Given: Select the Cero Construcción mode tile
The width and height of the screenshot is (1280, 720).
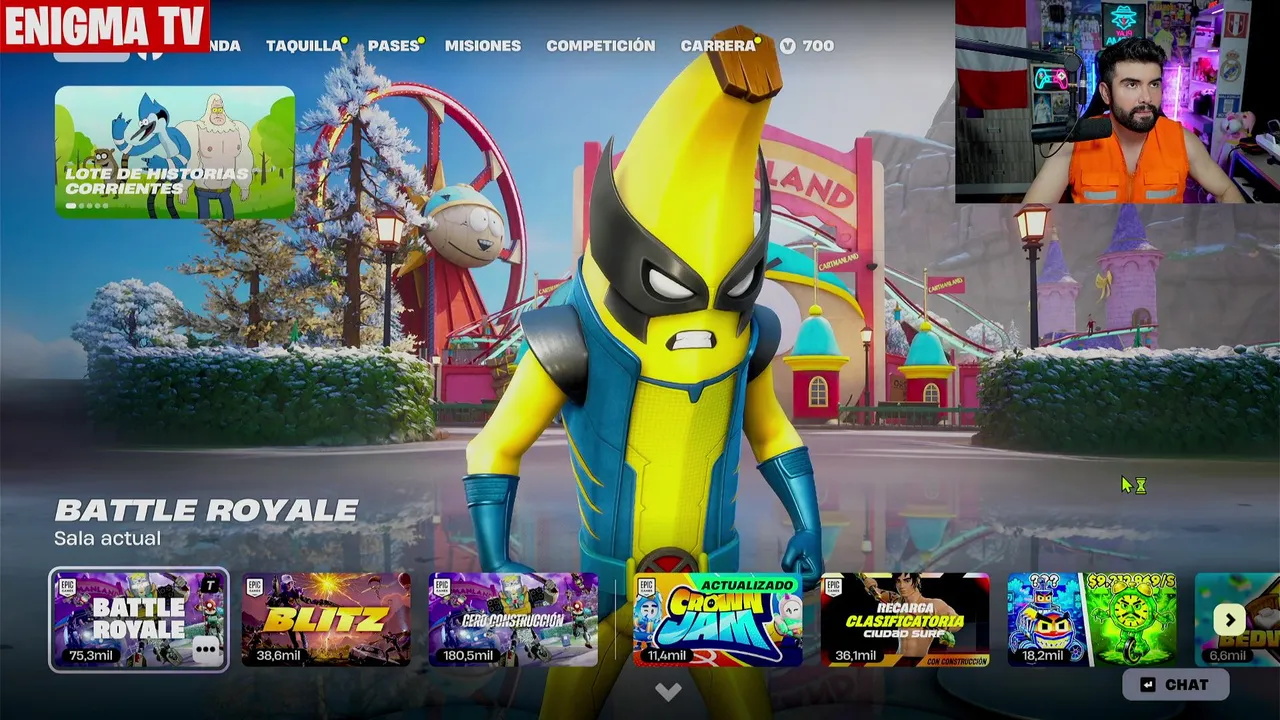Looking at the screenshot, I should pyautogui.click(x=513, y=619).
